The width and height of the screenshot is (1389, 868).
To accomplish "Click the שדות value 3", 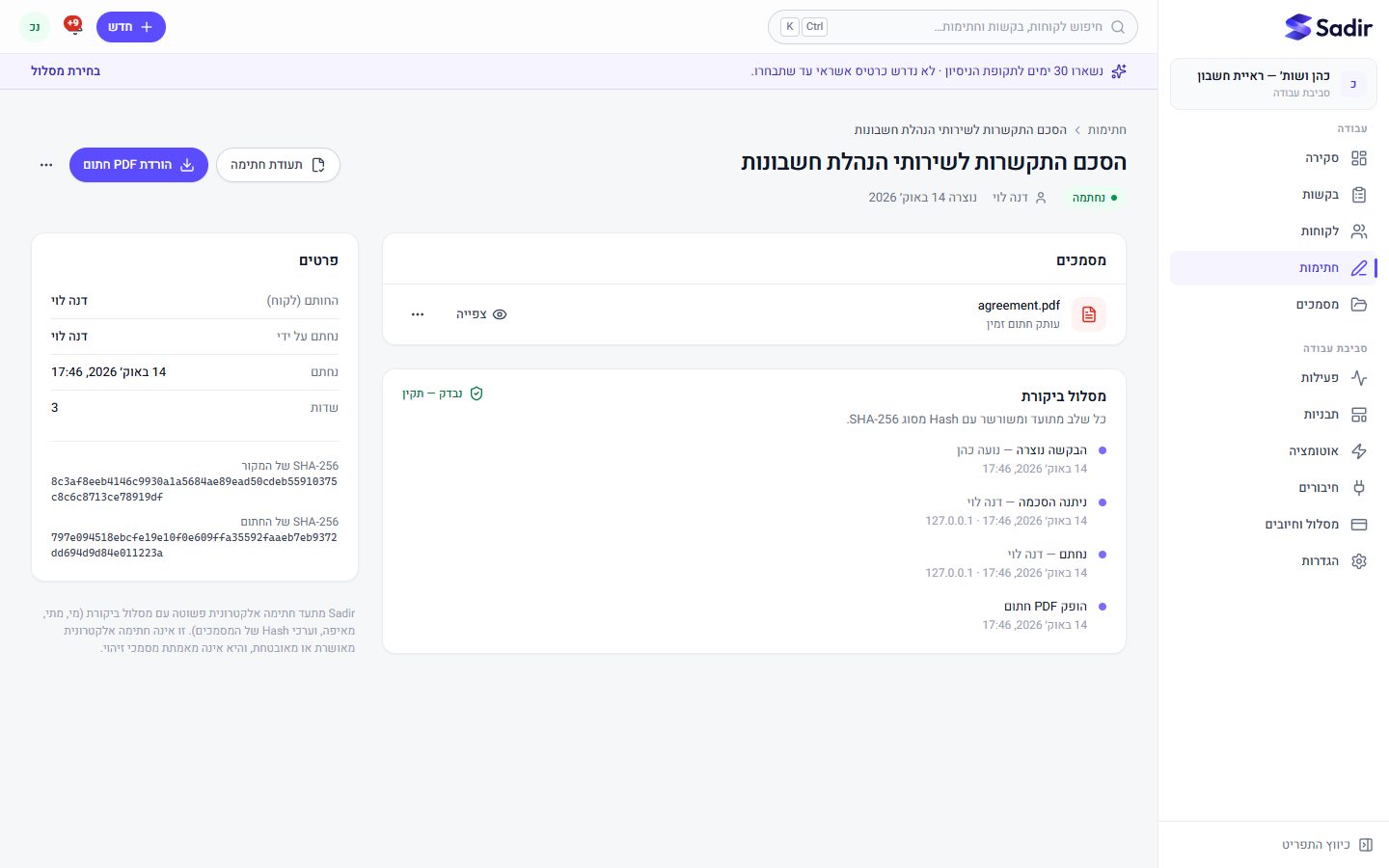I will (55, 408).
